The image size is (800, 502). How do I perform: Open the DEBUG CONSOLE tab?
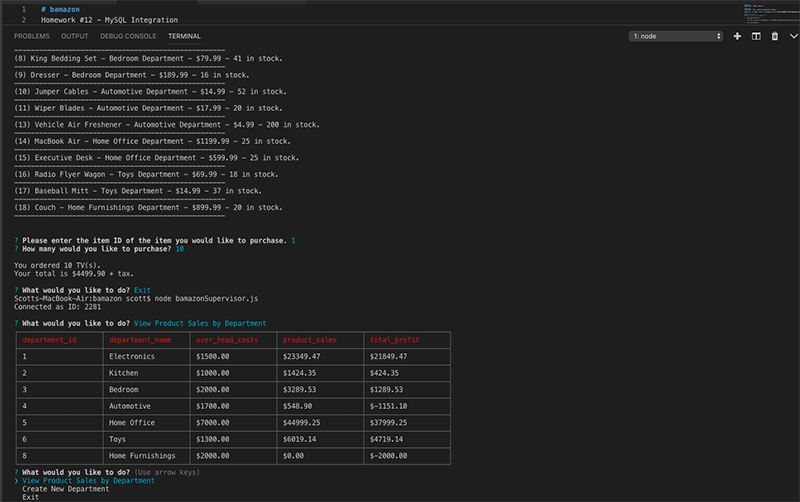point(128,36)
